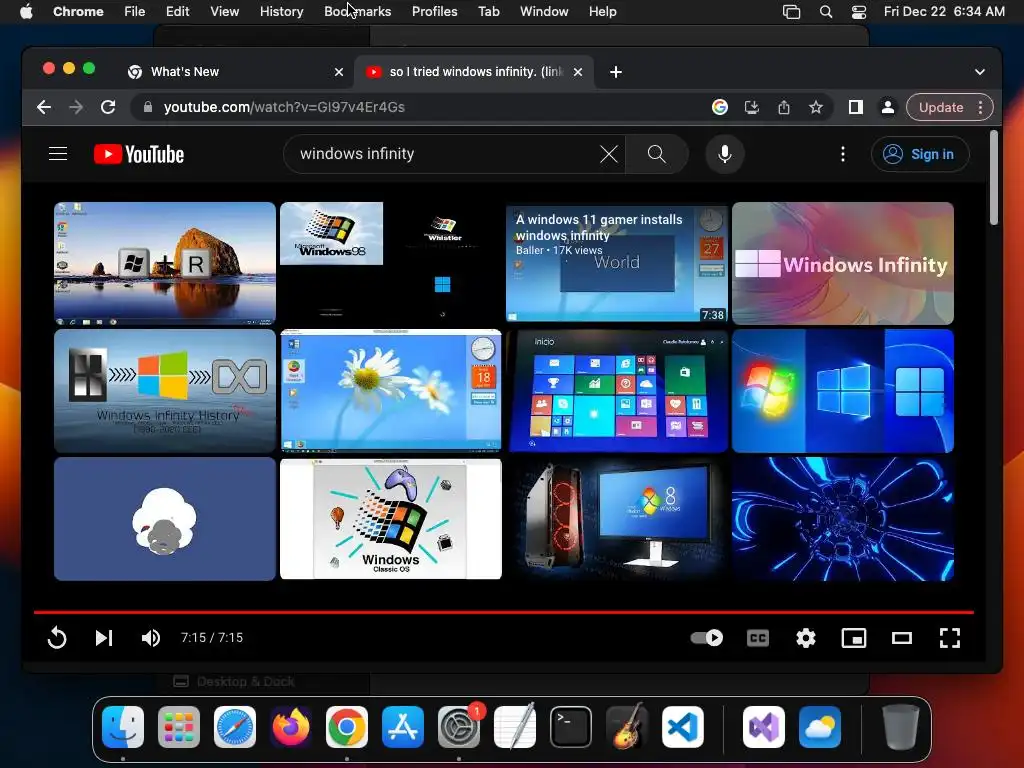Toggle closed captions

pos(758,637)
